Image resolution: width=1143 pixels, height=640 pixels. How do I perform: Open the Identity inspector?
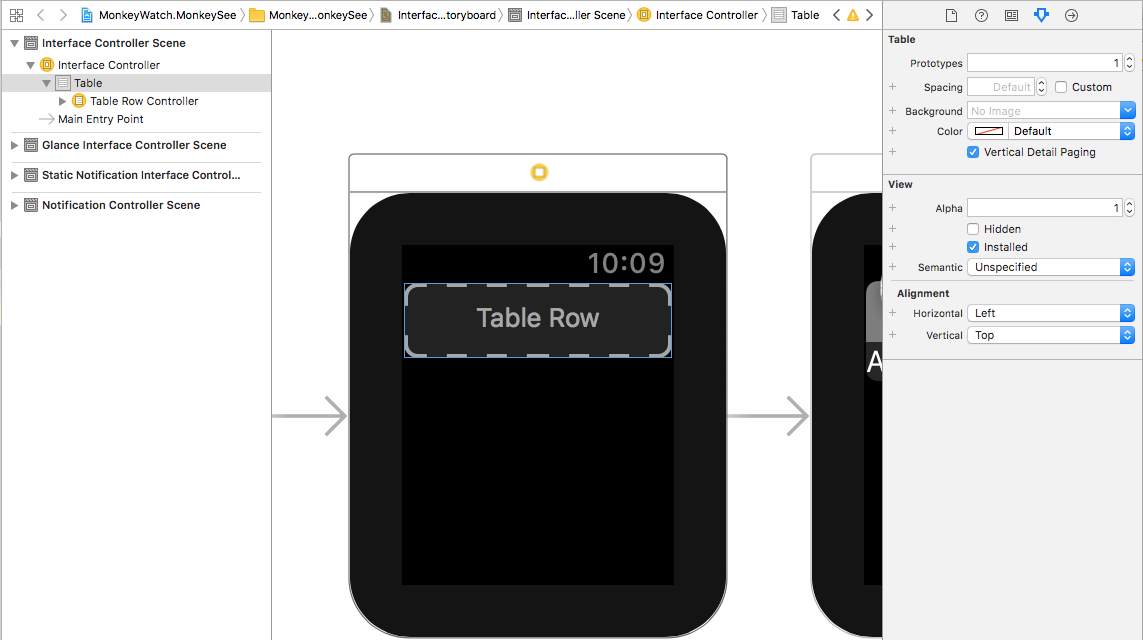point(1011,15)
